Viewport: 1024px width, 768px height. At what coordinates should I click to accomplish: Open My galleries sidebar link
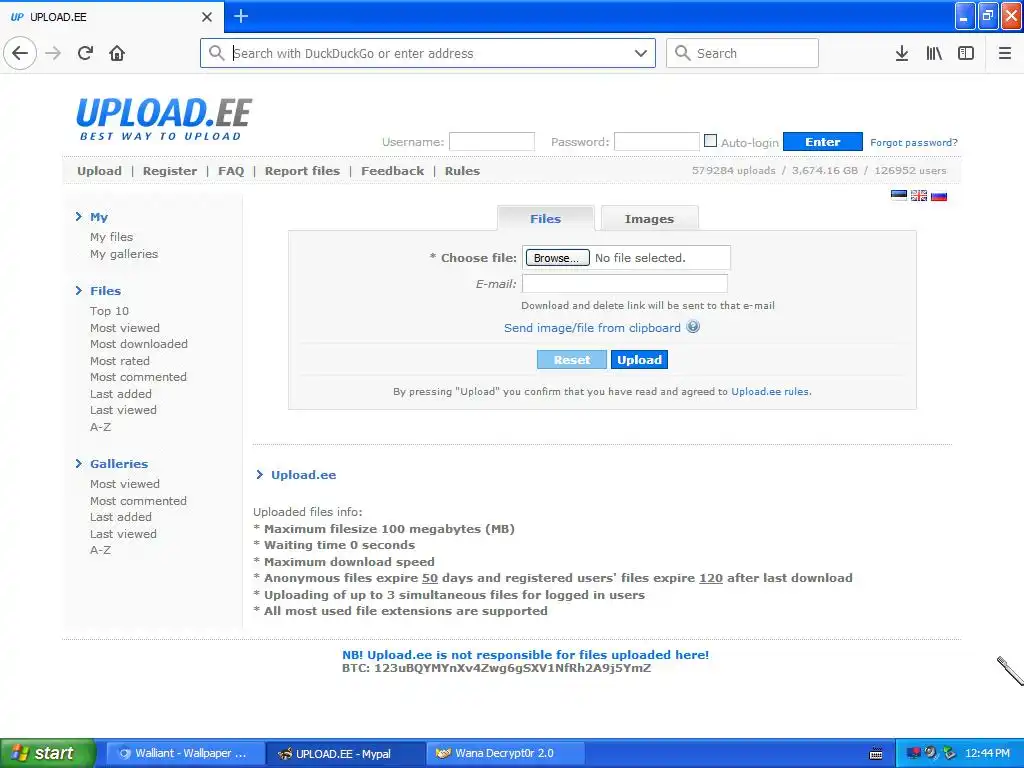coord(124,254)
